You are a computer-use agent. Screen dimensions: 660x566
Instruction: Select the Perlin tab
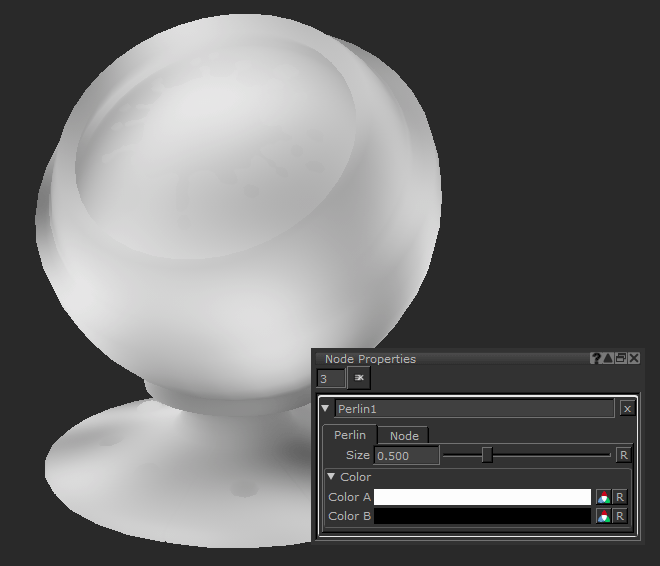(x=349, y=435)
